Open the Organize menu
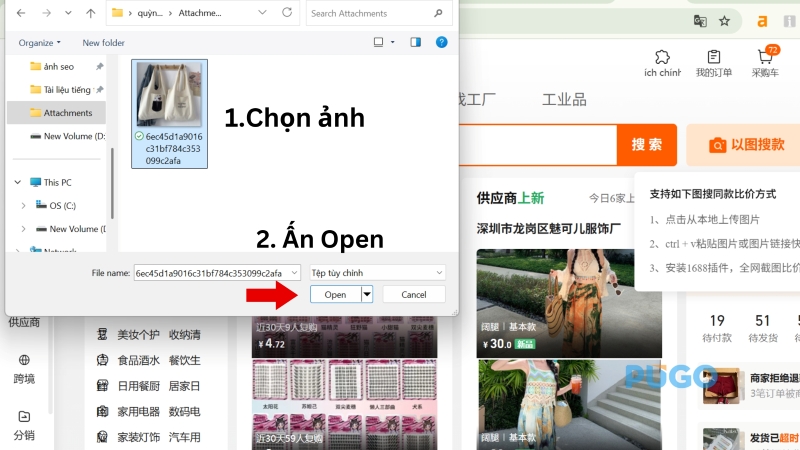Viewport: 800px width, 450px height. click(x=39, y=43)
